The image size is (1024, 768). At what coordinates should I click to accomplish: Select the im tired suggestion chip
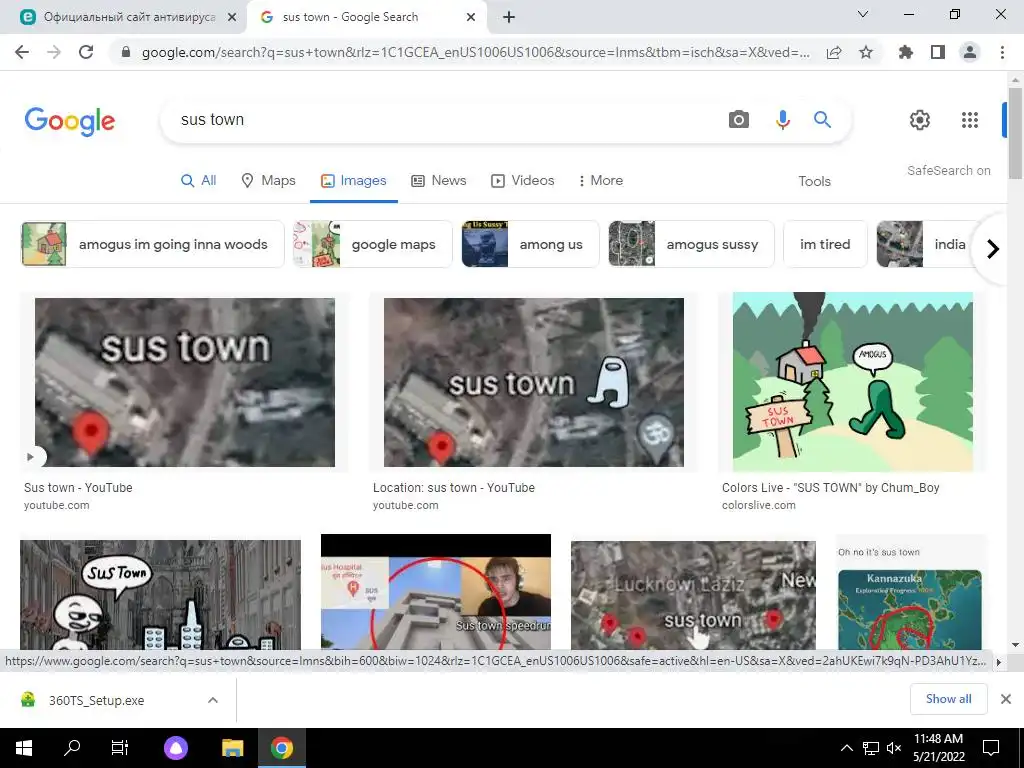pos(825,244)
